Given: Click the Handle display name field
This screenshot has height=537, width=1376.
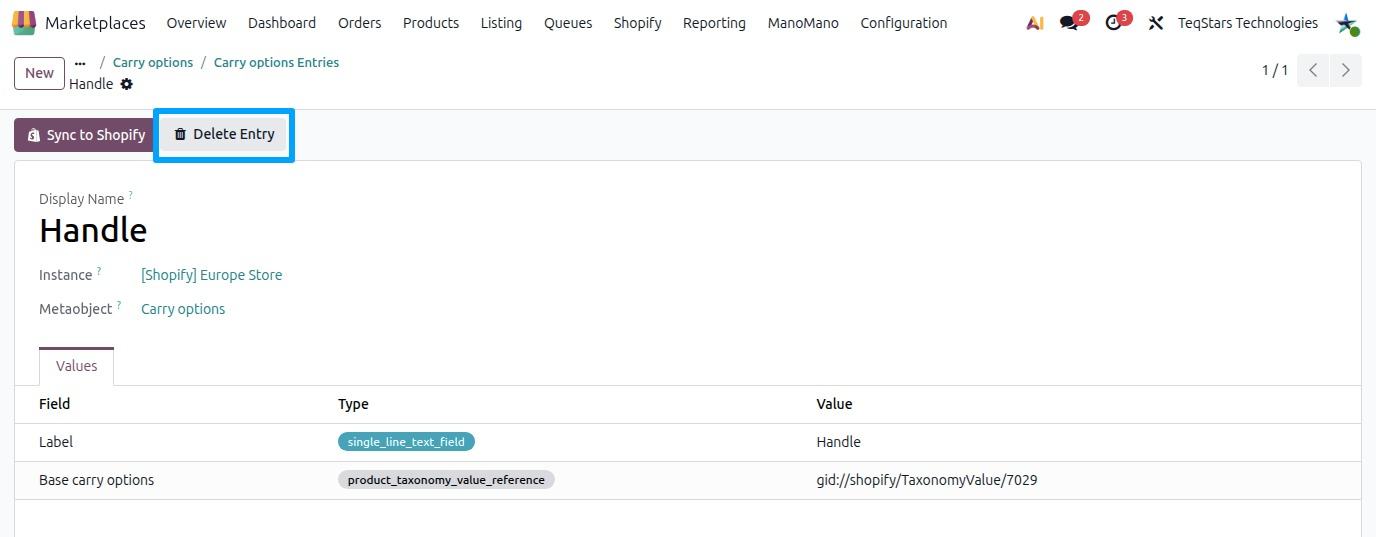Looking at the screenshot, I should 93,231.
